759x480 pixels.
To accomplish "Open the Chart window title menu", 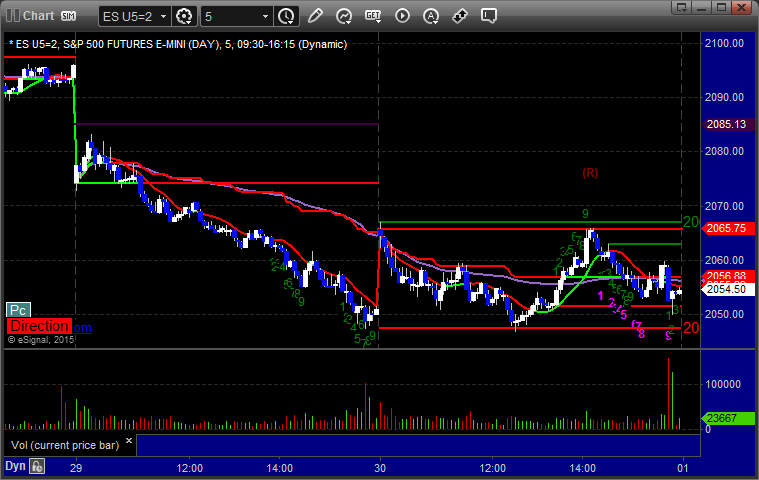I will coord(30,16).
